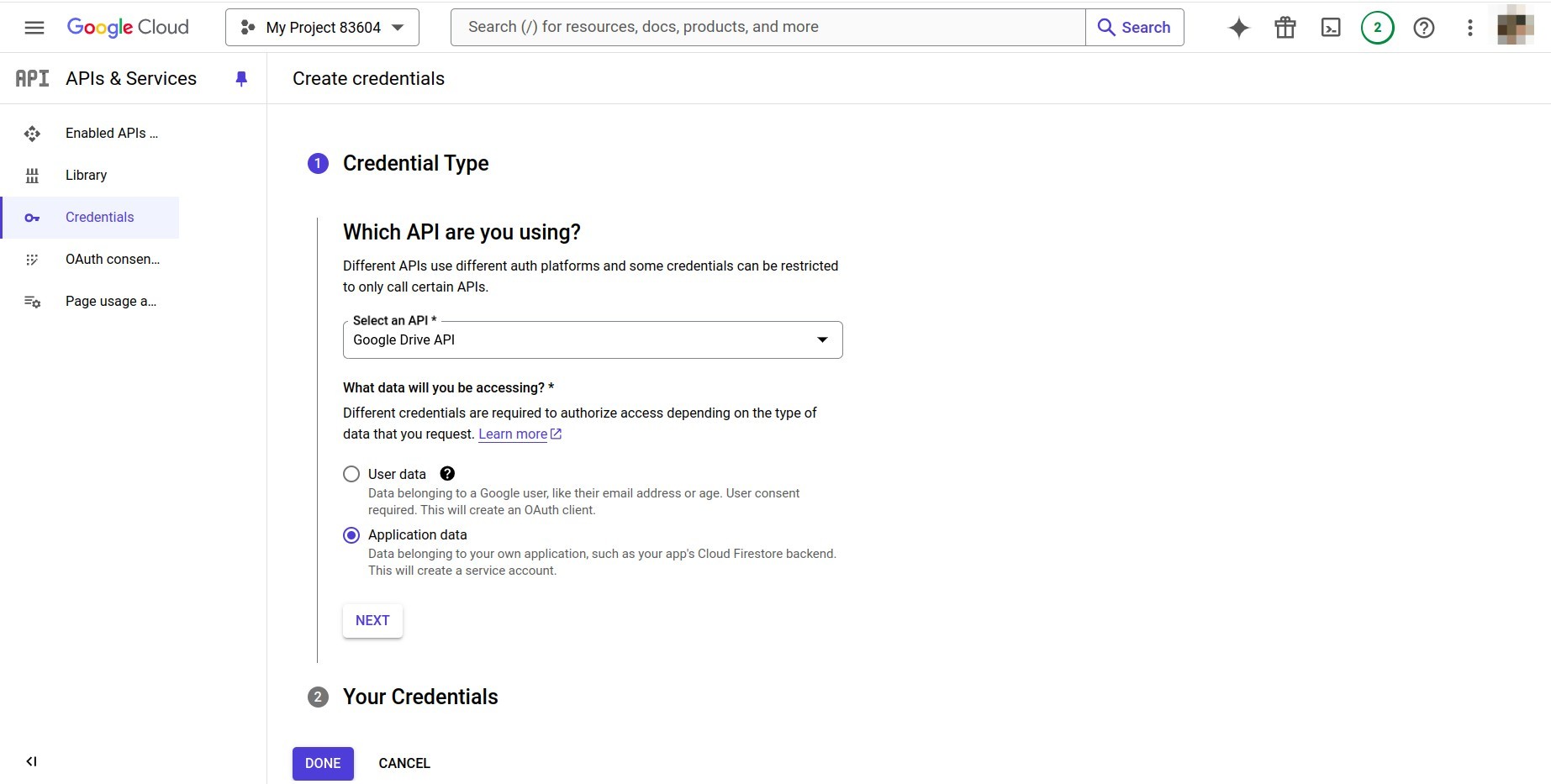
Task: Open the help menu
Action: [1423, 27]
